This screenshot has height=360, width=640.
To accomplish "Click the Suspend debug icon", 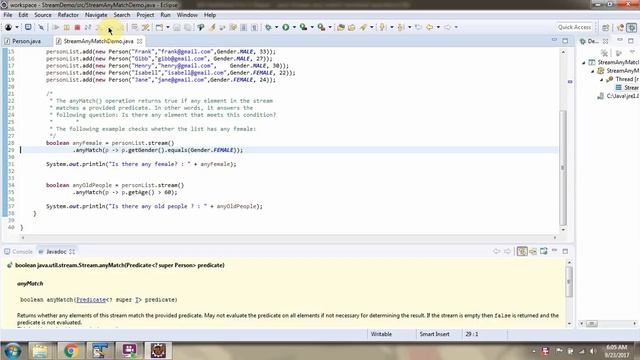I will click(66, 27).
